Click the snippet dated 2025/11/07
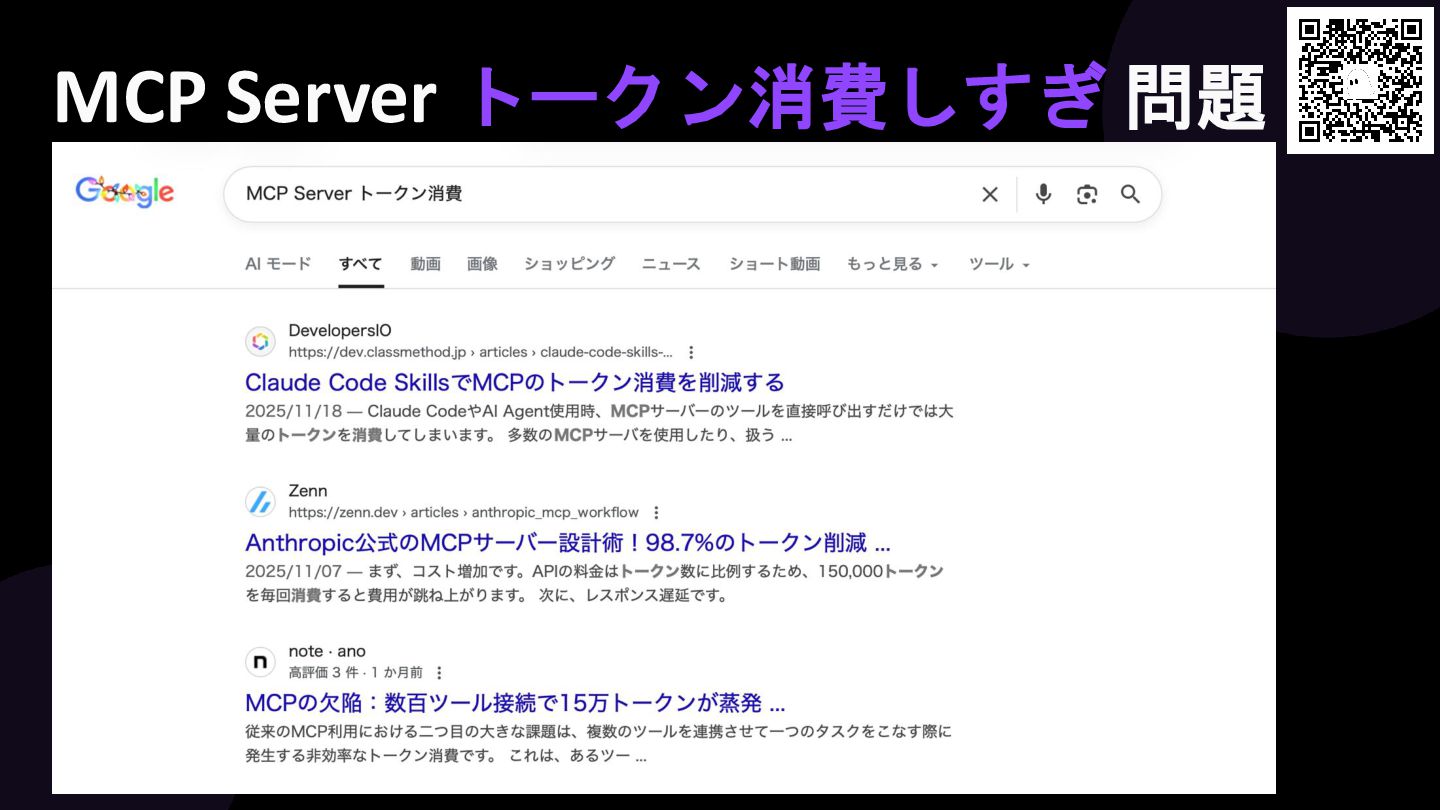Image resolution: width=1440 pixels, height=810 pixels. [595, 584]
